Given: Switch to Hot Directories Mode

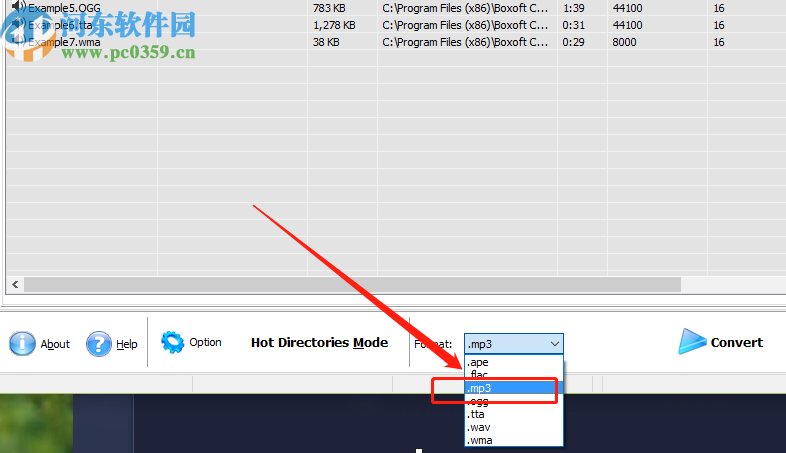Looking at the screenshot, I should click(x=319, y=343).
